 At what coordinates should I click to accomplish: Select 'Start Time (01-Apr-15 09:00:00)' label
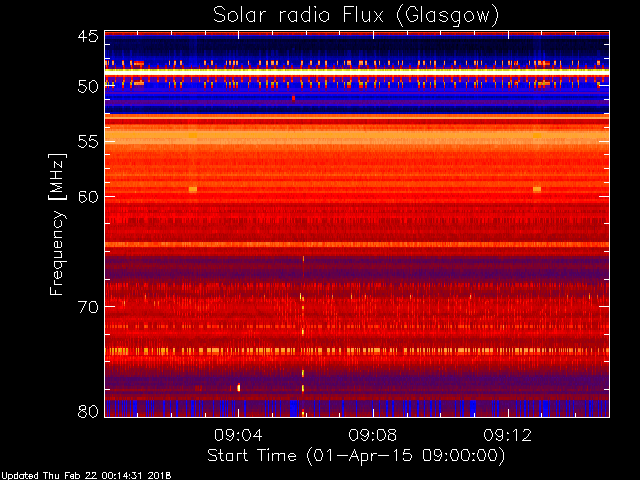coord(356,456)
